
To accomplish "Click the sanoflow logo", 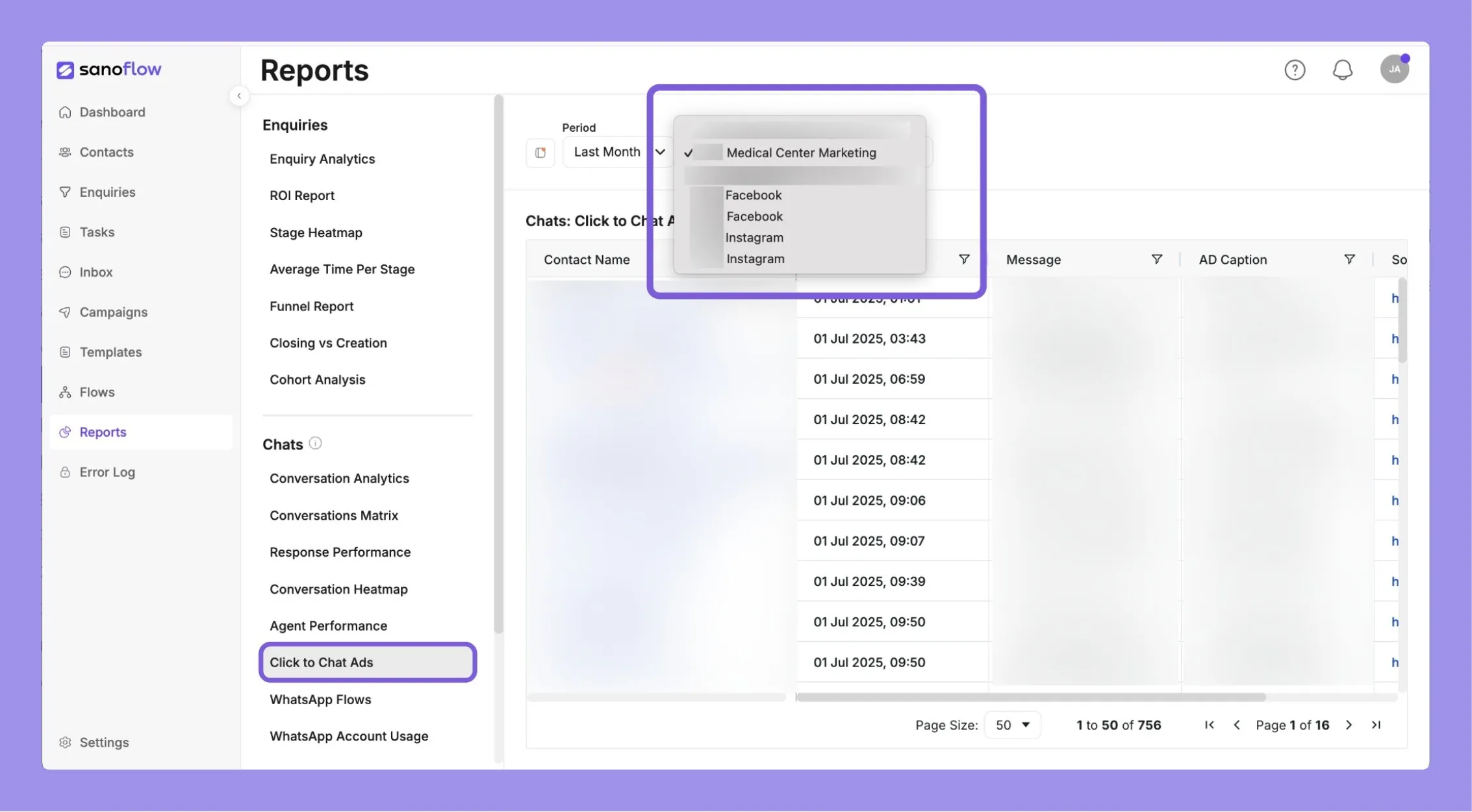I will point(109,69).
